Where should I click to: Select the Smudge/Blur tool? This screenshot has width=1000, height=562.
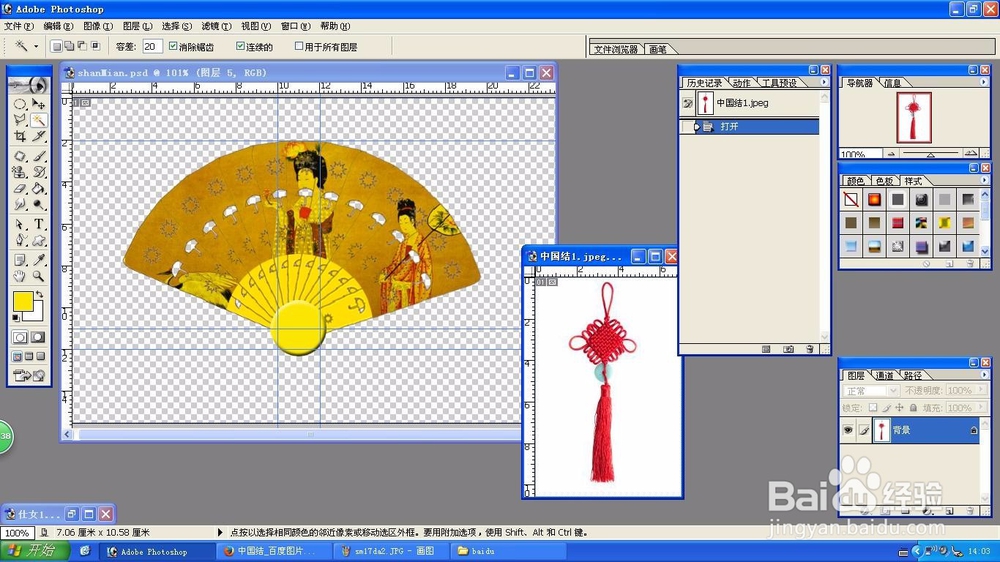[20, 204]
